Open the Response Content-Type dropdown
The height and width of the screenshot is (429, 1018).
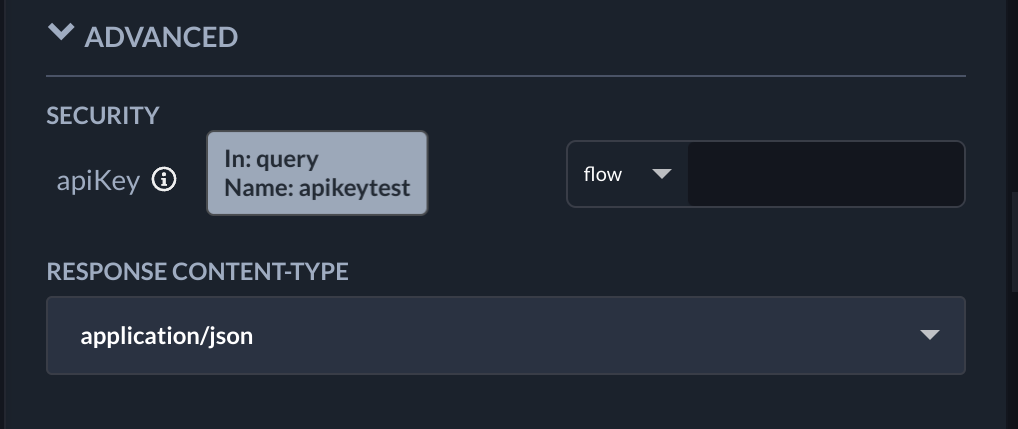[x=505, y=335]
